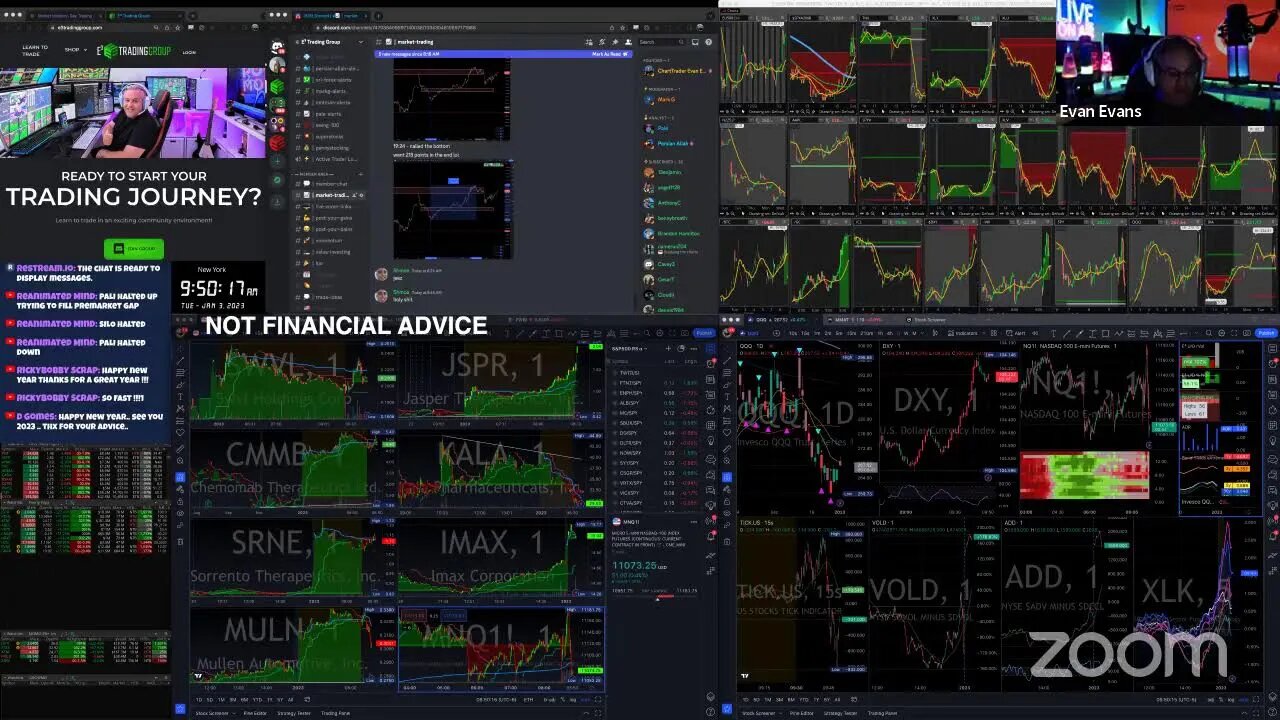Click the trash remove-drawings icon in MULN chart window
This screenshot has width=1280, height=720.
click(180, 541)
